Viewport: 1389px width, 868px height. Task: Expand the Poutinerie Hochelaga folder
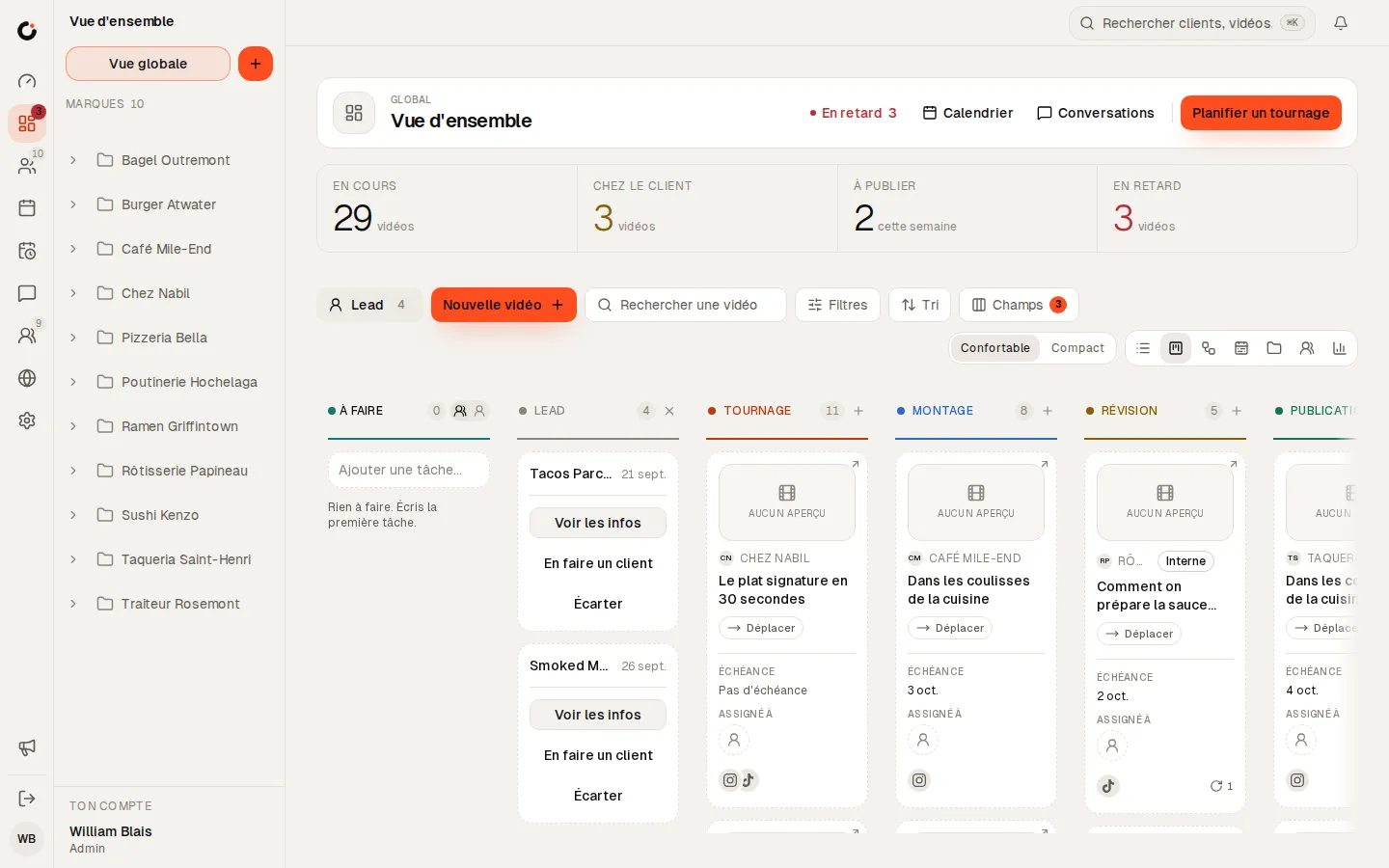click(73, 382)
